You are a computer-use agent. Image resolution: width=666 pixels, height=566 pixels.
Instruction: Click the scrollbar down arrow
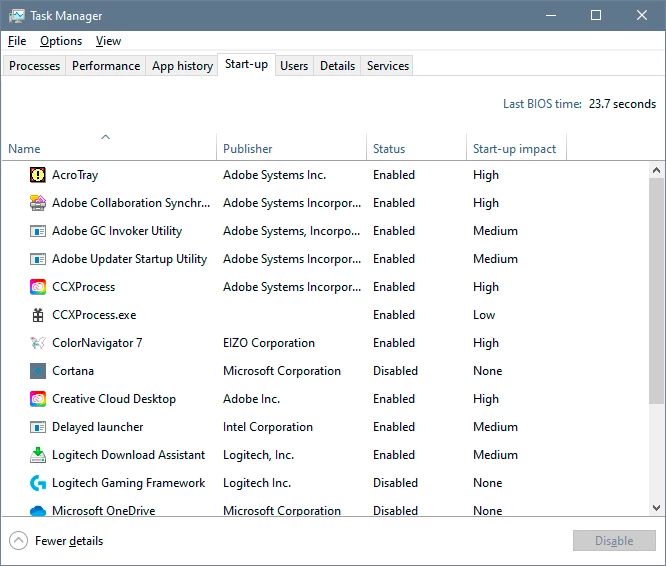click(x=656, y=507)
